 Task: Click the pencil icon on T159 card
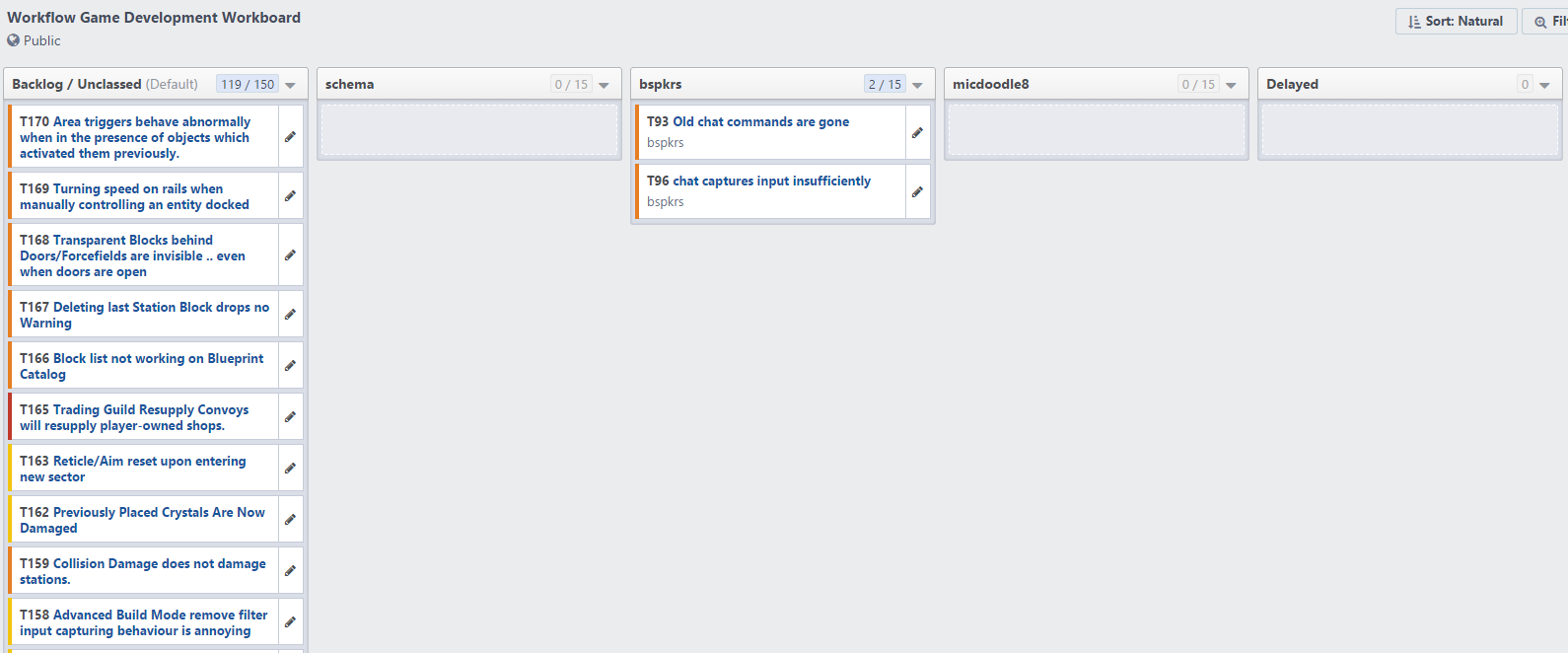(290, 571)
